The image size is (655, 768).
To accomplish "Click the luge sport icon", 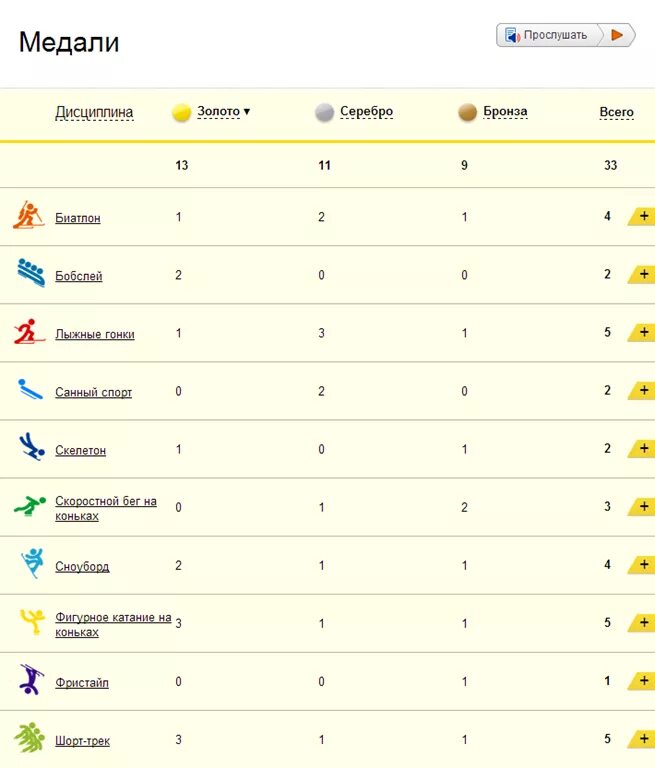I will 30,389.
